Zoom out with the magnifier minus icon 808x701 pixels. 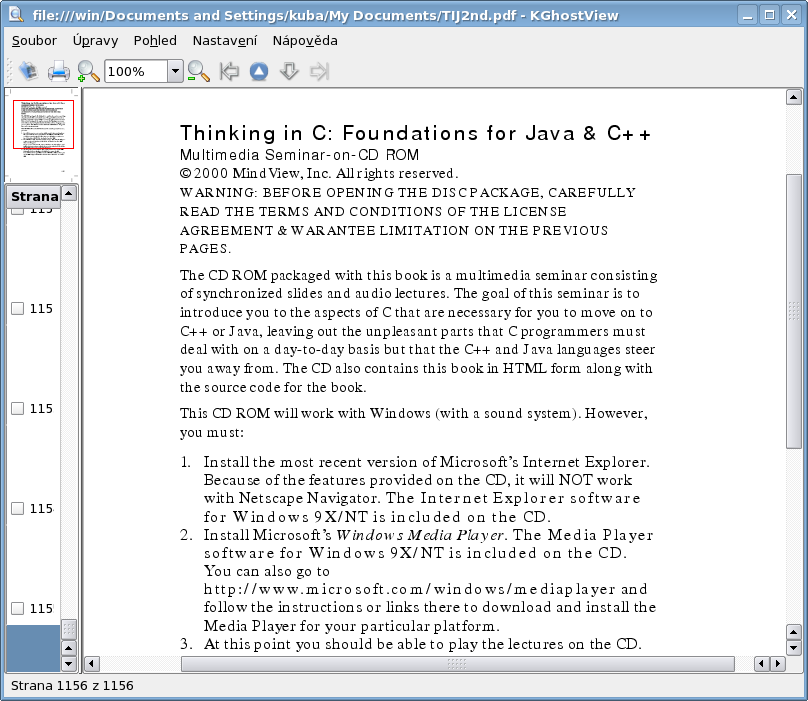(198, 71)
